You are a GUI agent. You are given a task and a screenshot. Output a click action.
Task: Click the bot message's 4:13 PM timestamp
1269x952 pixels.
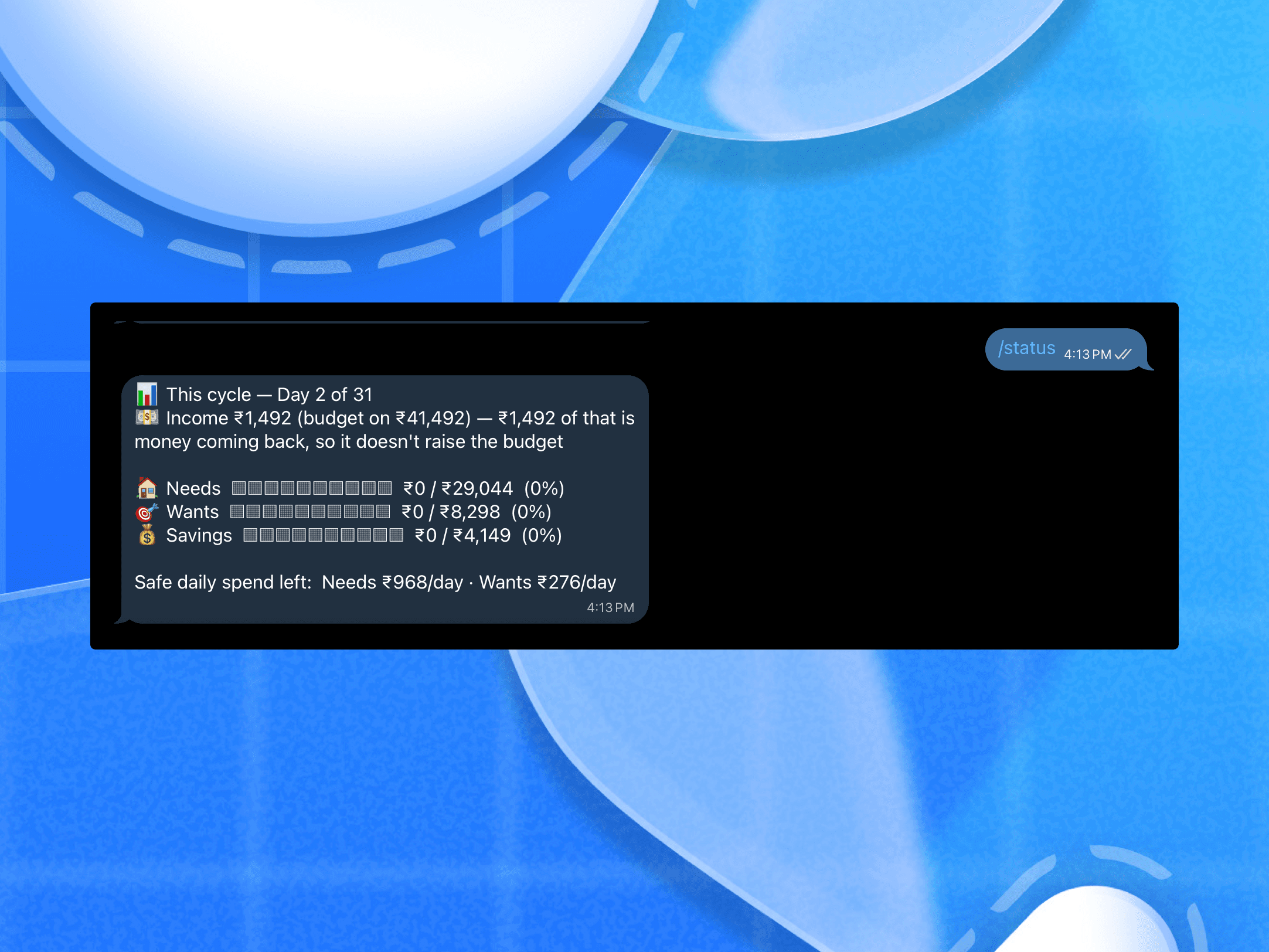[x=611, y=608]
